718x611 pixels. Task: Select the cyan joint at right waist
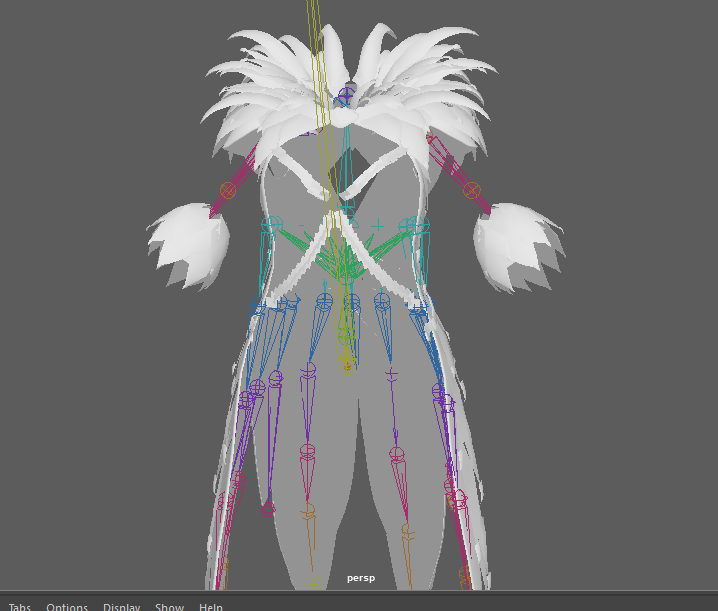420,226
